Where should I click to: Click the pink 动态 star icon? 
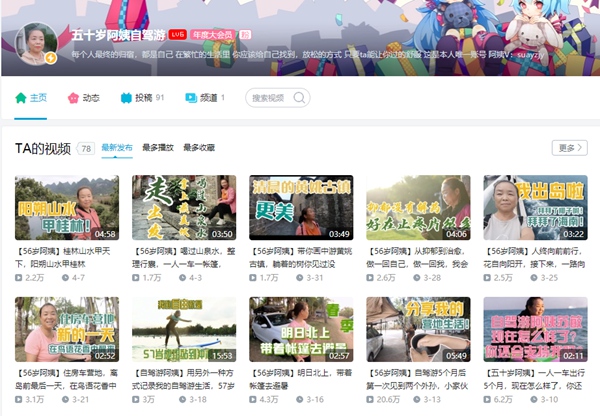(x=72, y=98)
